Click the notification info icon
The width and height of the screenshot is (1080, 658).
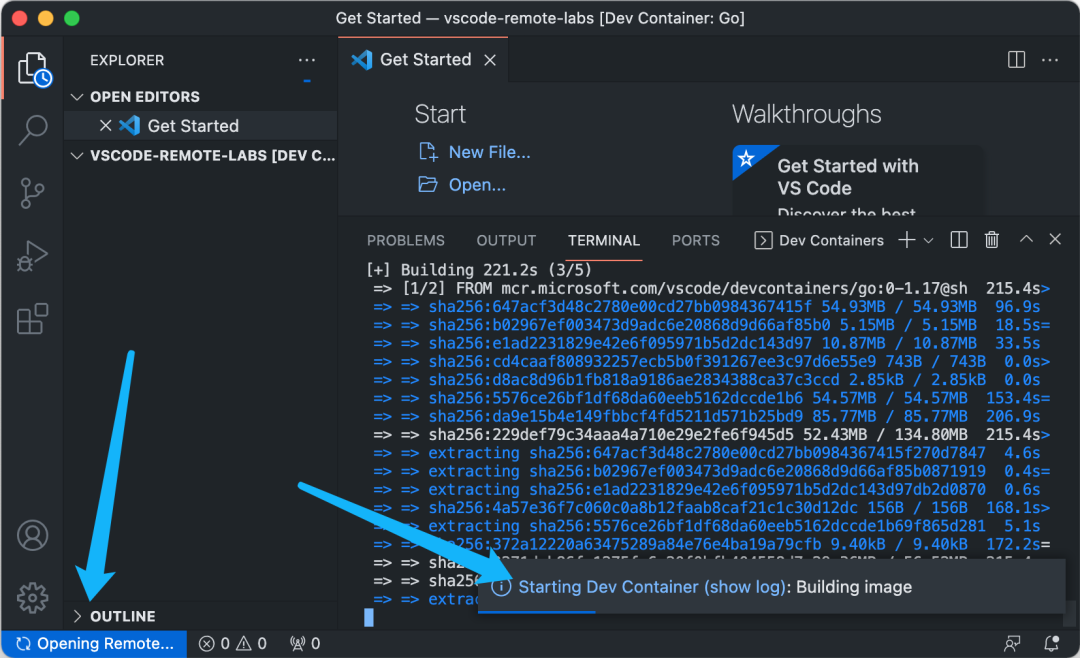pyautogui.click(x=501, y=587)
